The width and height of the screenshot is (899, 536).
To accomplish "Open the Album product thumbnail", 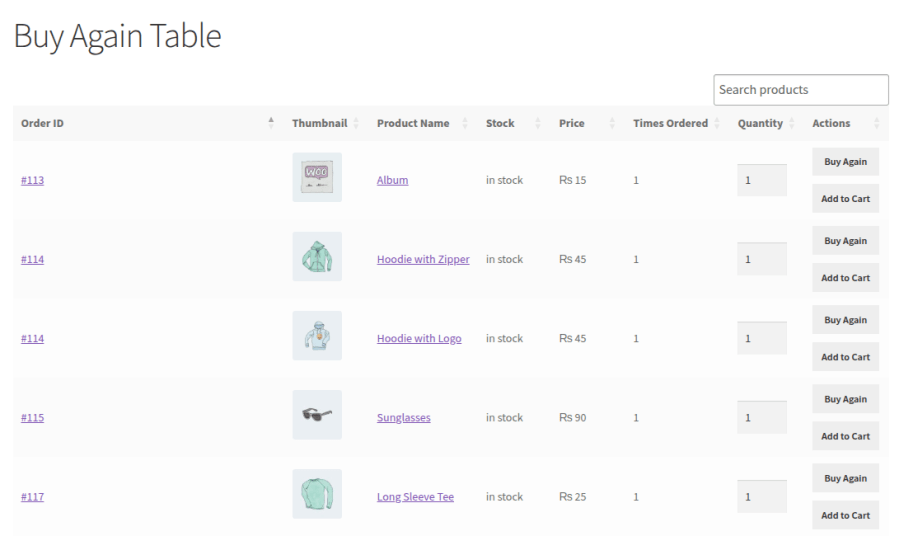I will coord(317,177).
